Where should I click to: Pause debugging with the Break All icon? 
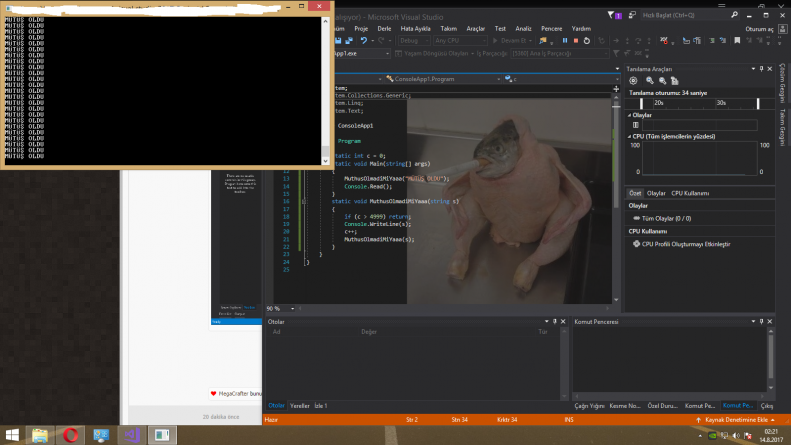click(x=564, y=41)
